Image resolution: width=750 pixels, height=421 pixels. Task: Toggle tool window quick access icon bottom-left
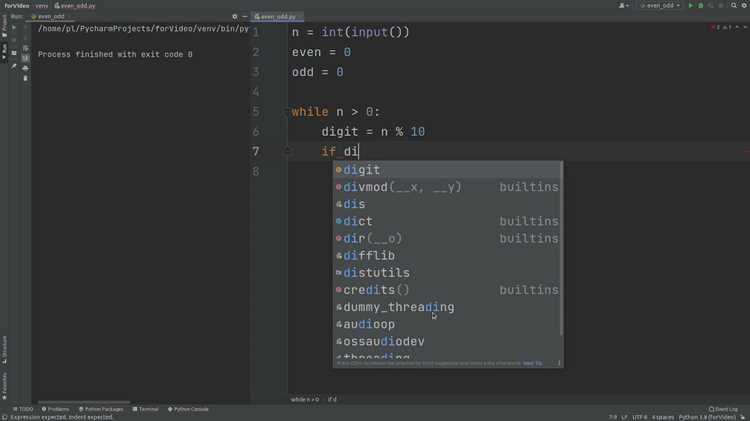tap(4, 417)
